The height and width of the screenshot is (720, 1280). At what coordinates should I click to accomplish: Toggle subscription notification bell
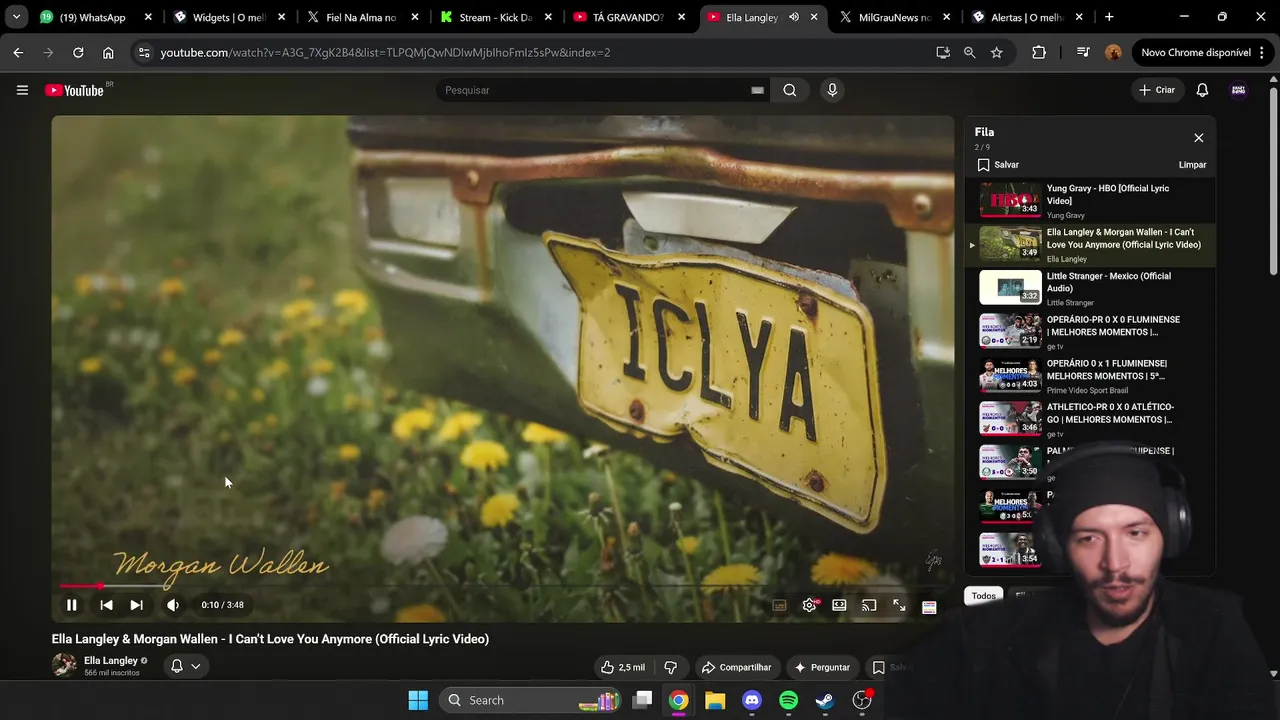[x=177, y=666]
